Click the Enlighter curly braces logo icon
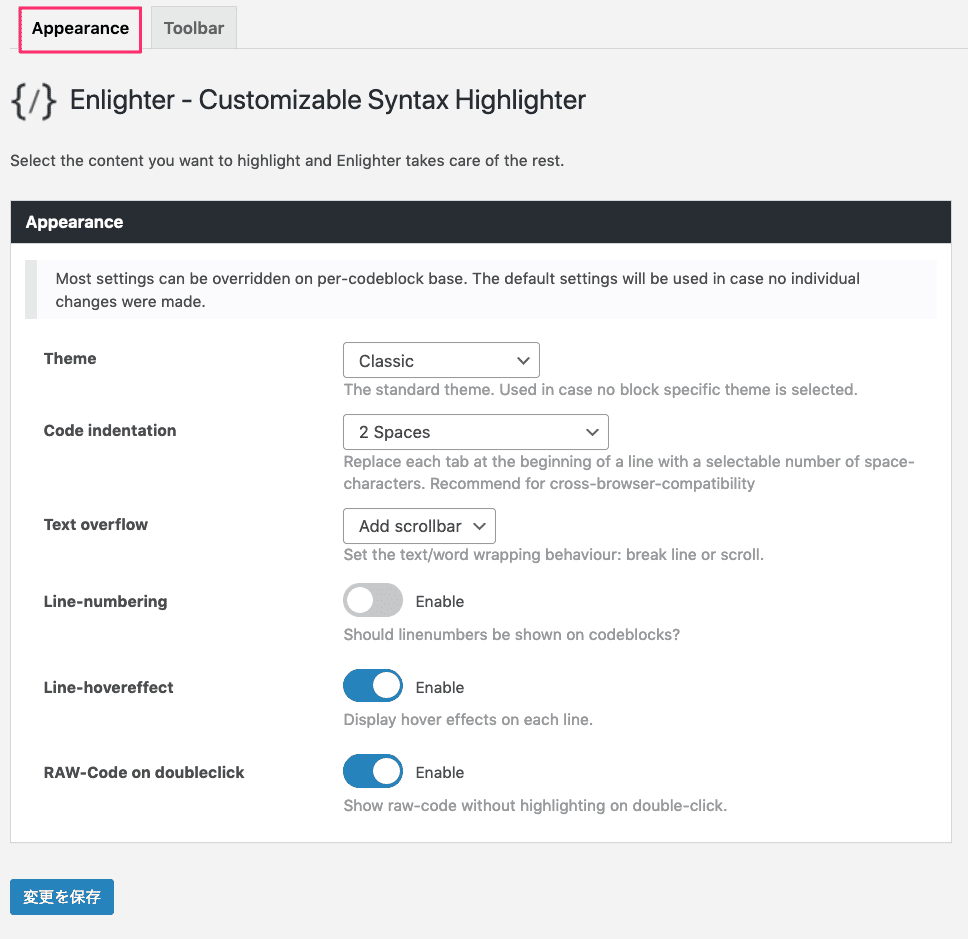Viewport: 968px width, 939px height. click(x=34, y=101)
